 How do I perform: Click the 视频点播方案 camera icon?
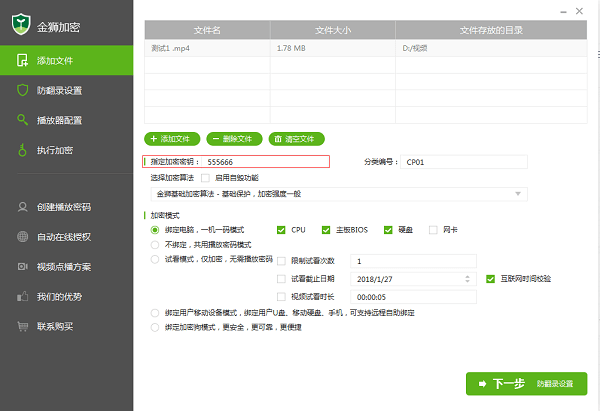click(23, 266)
